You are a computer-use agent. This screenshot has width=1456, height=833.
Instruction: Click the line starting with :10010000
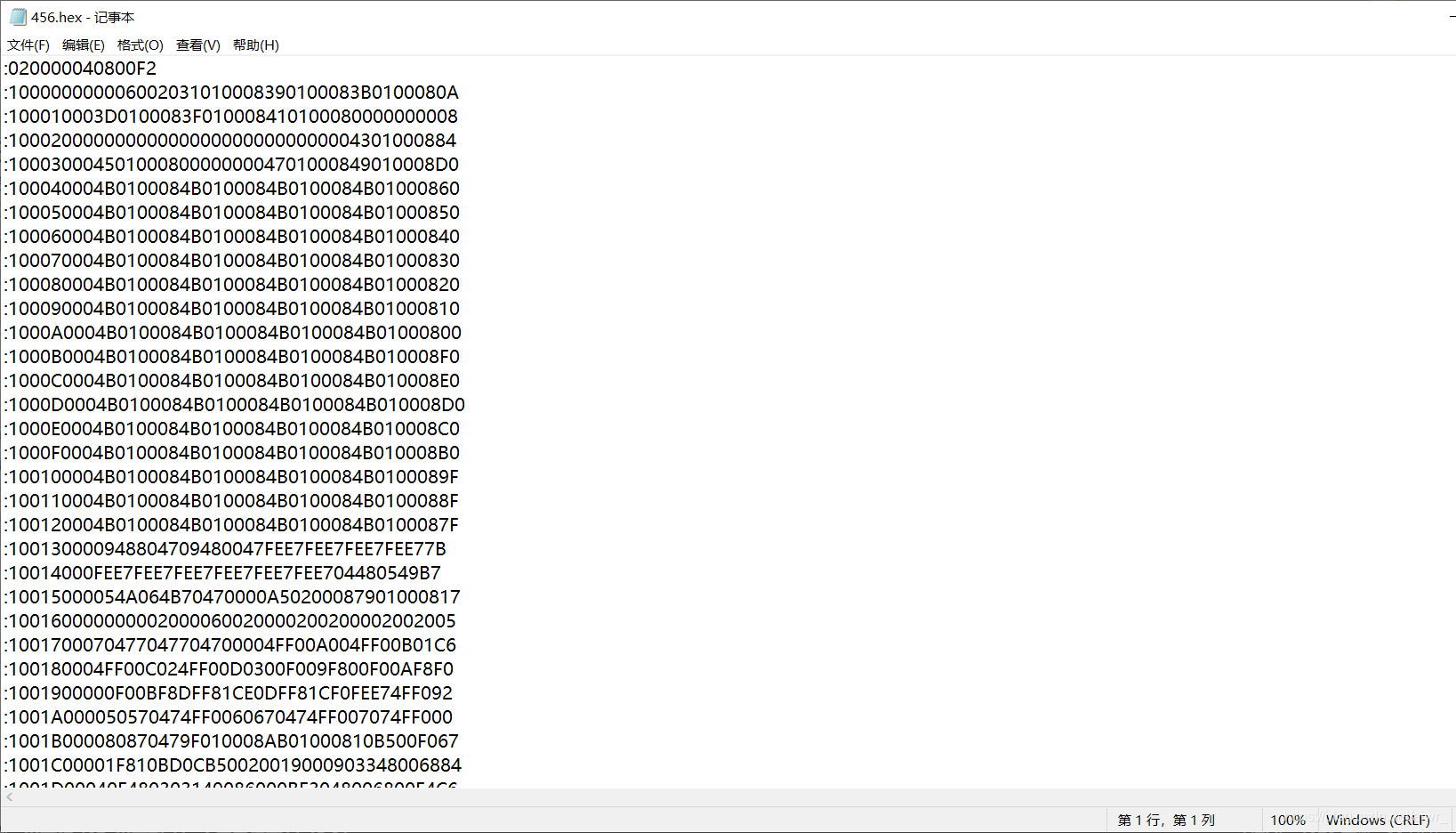(231, 477)
